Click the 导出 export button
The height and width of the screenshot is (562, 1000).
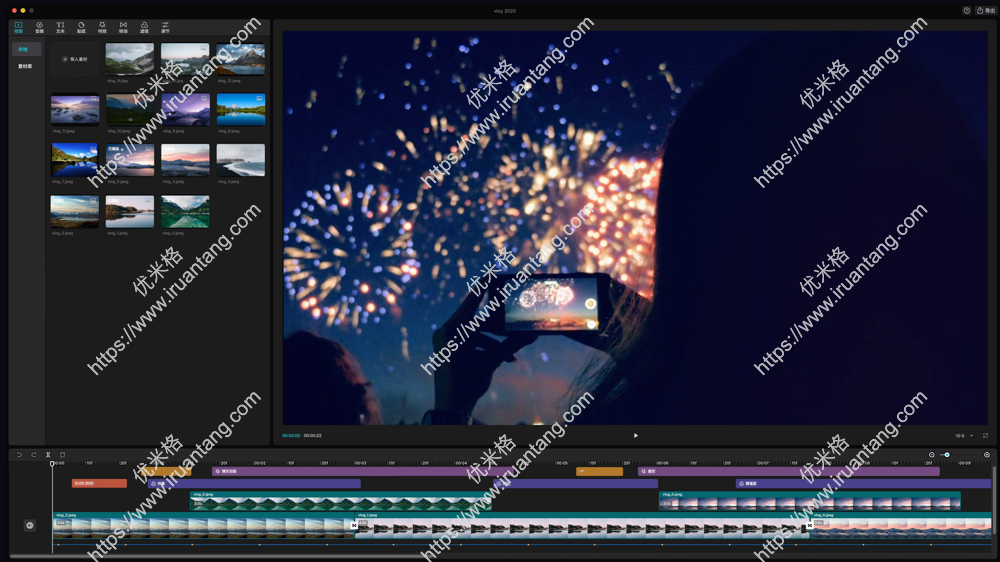tap(985, 10)
